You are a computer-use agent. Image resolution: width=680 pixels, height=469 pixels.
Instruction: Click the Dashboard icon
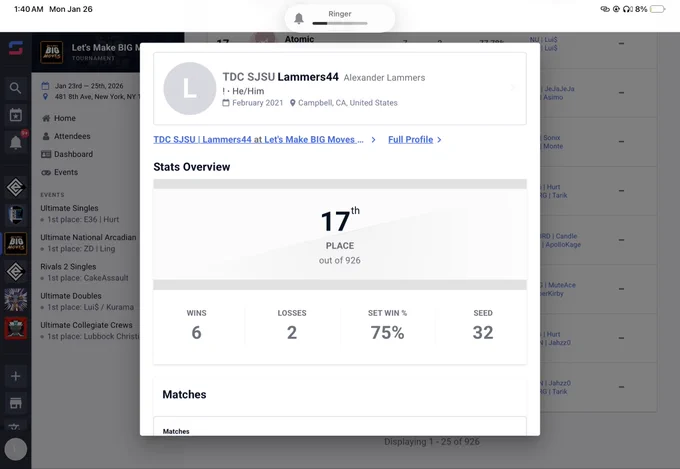(46, 154)
